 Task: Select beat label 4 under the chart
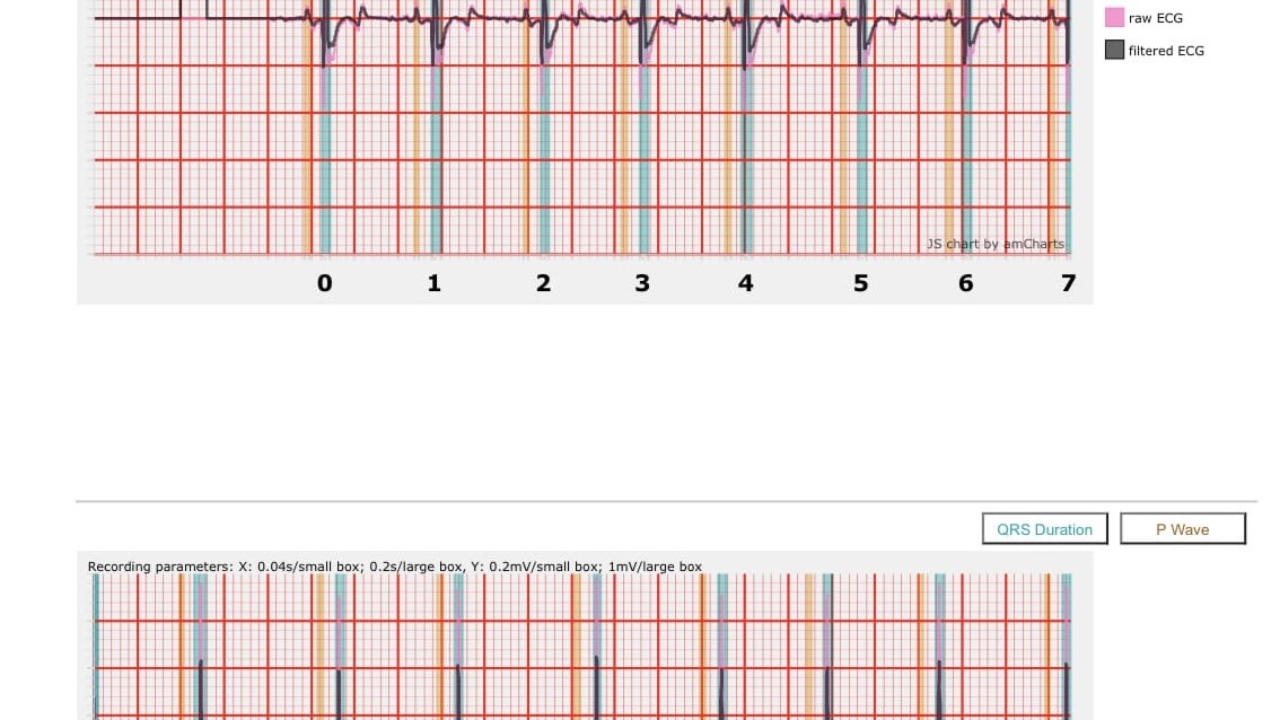[x=746, y=283]
